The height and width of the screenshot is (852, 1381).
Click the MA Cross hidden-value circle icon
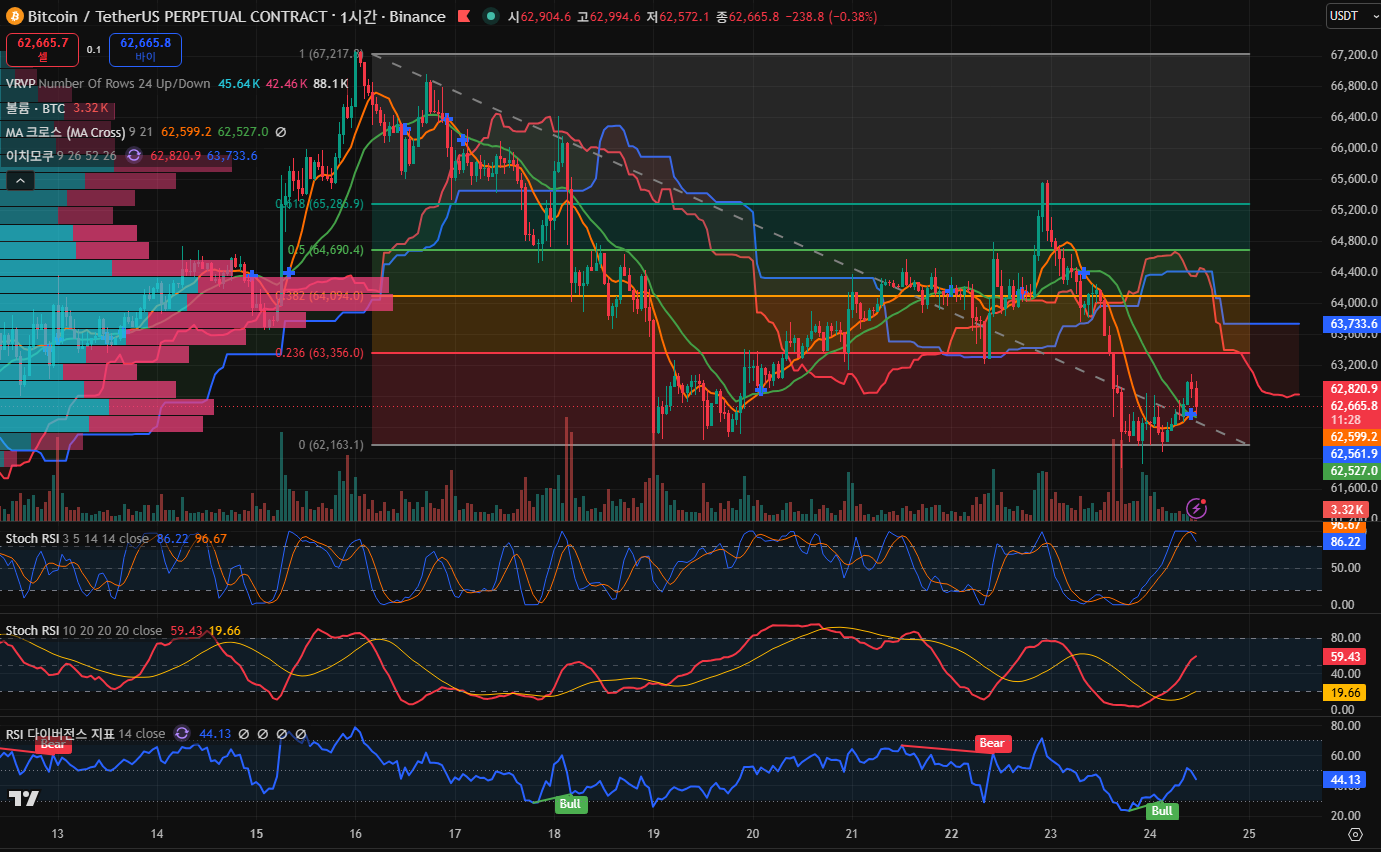tap(281, 132)
